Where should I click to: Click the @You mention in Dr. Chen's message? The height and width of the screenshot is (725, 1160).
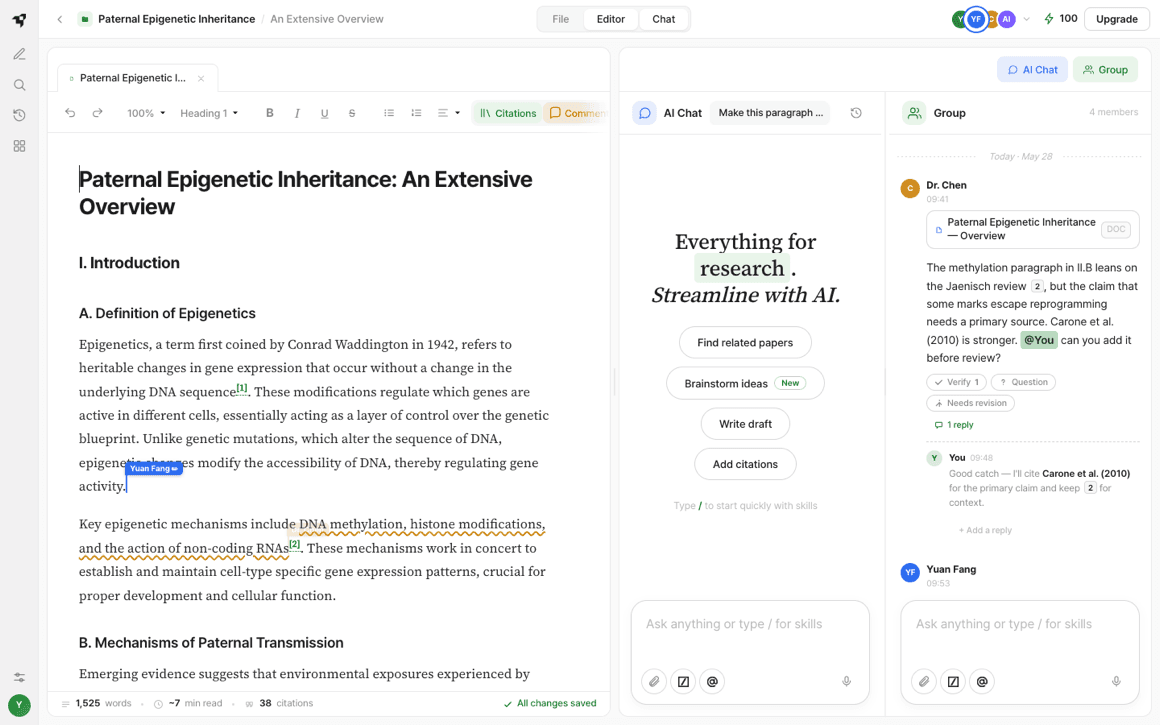[x=1039, y=340]
